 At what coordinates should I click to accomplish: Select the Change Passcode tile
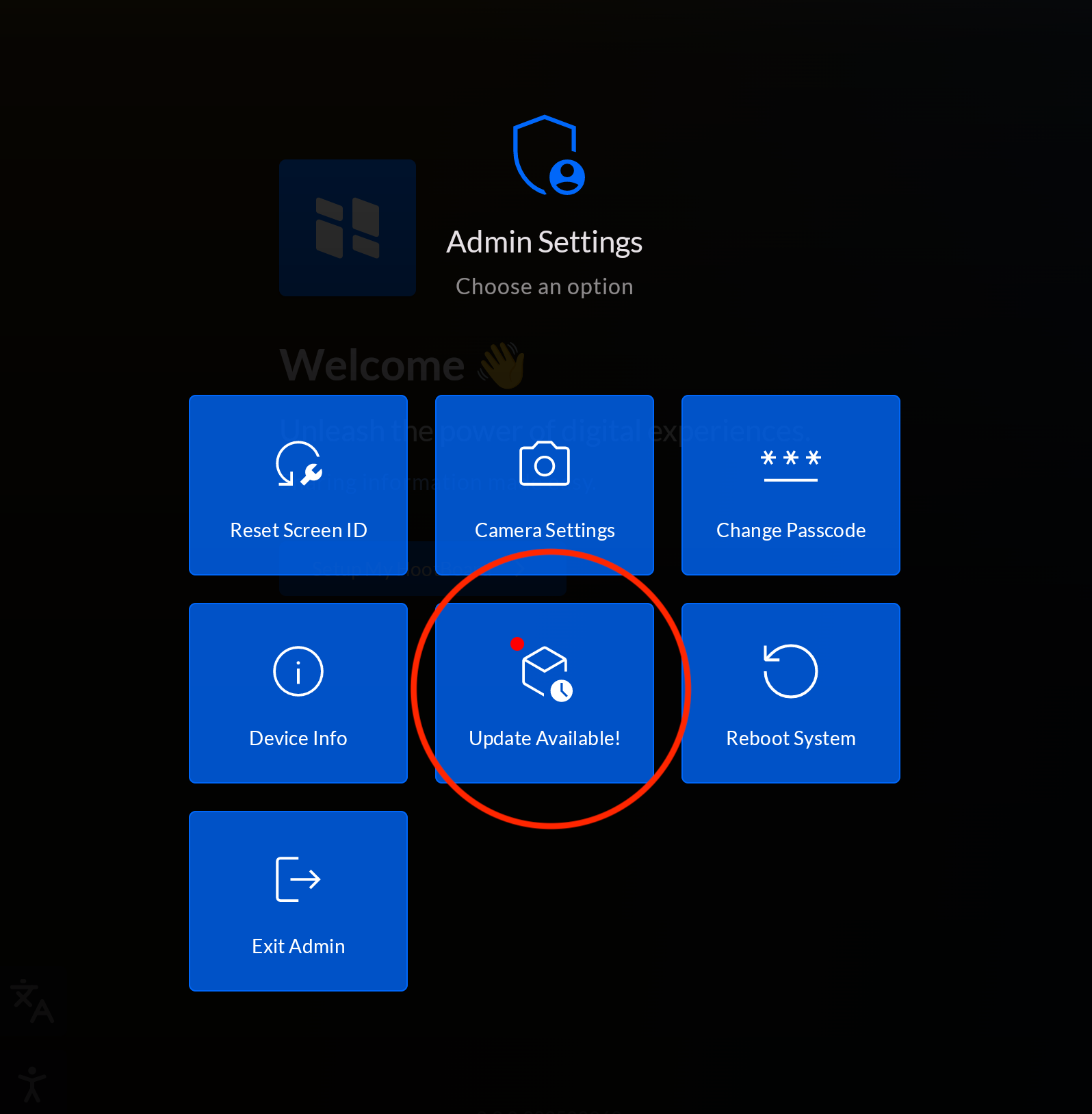coord(791,485)
